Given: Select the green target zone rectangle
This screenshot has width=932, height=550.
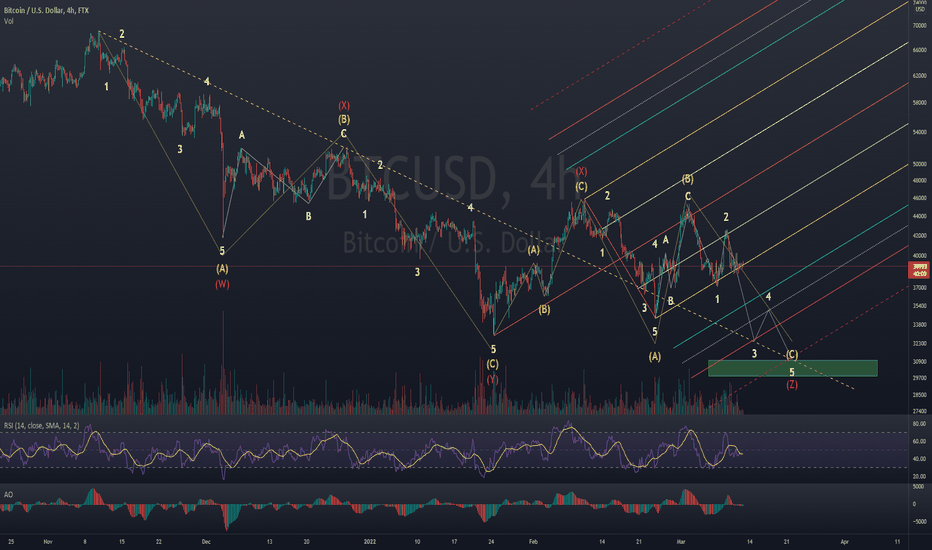Looking at the screenshot, I should [x=792, y=368].
